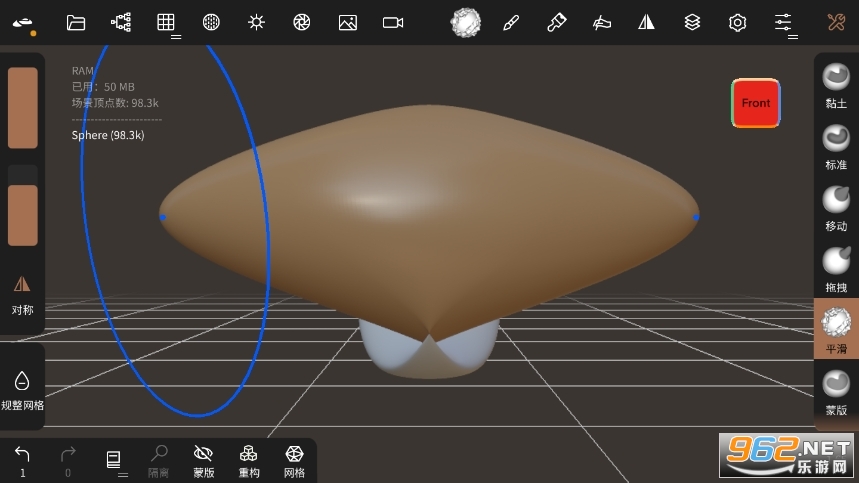Click the top brown color swatch
Viewport: 859px width, 483px height.
click(22, 108)
